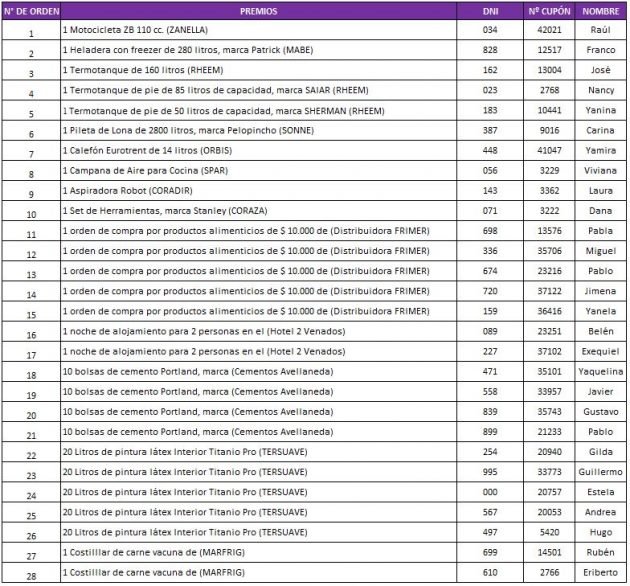This screenshot has width=630, height=586.
Task: Click the DNI column header
Action: (490, 11)
